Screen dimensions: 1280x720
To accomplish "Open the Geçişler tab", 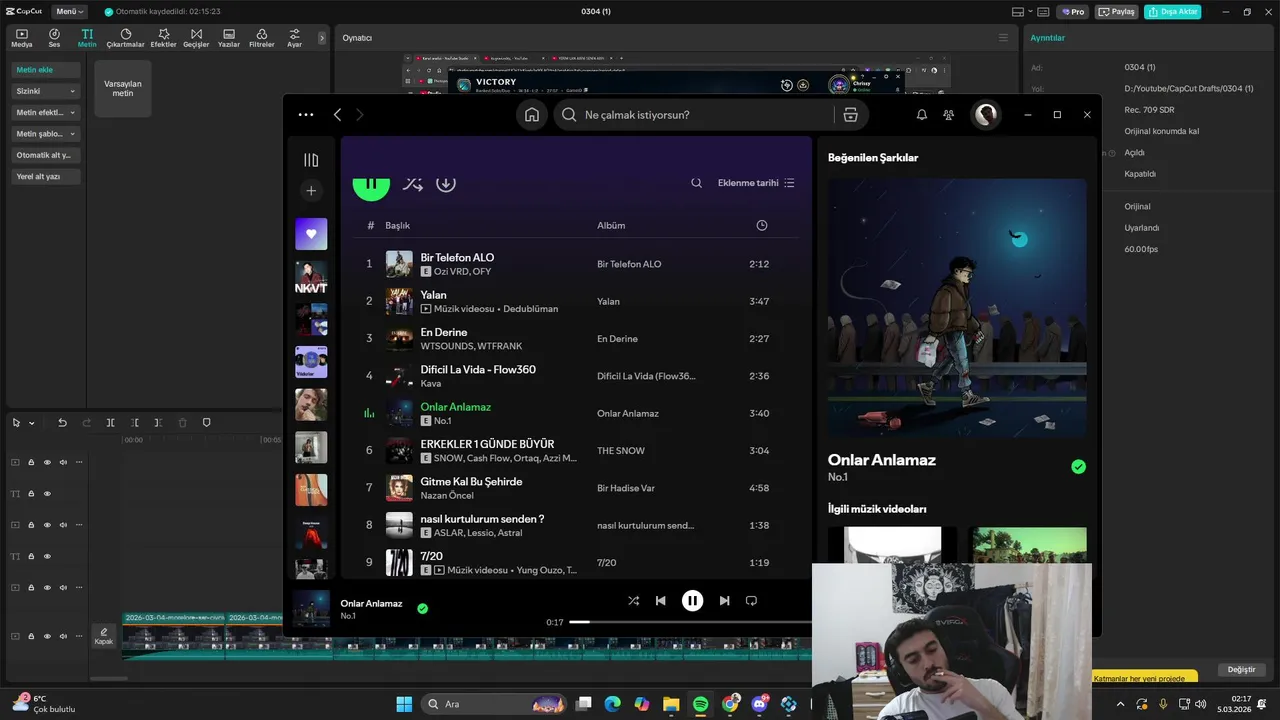I will tap(196, 38).
